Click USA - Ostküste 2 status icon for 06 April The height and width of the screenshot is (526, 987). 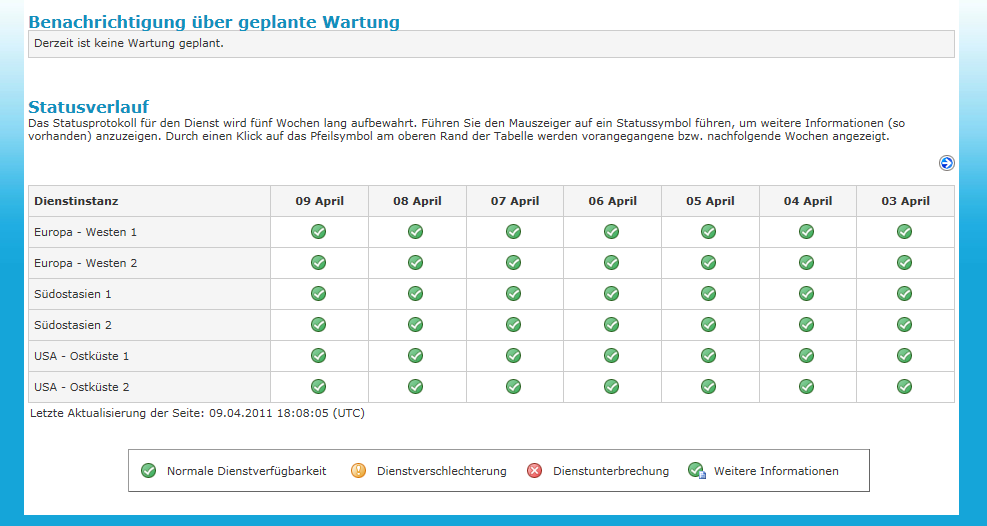tap(612, 387)
